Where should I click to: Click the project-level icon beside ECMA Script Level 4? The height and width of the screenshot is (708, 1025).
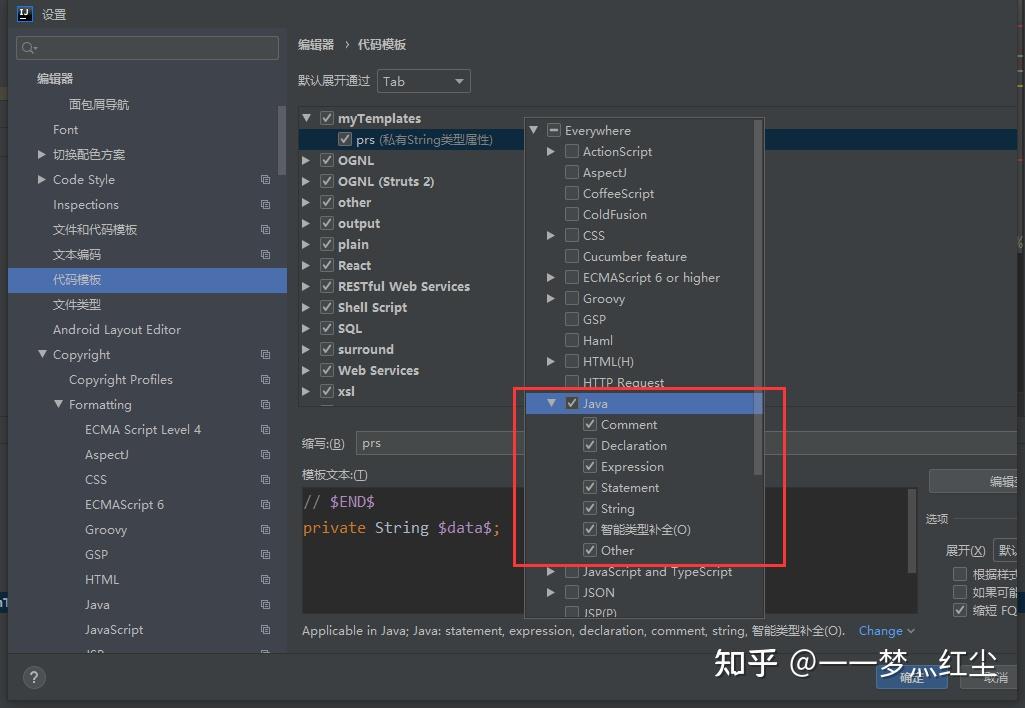point(265,430)
